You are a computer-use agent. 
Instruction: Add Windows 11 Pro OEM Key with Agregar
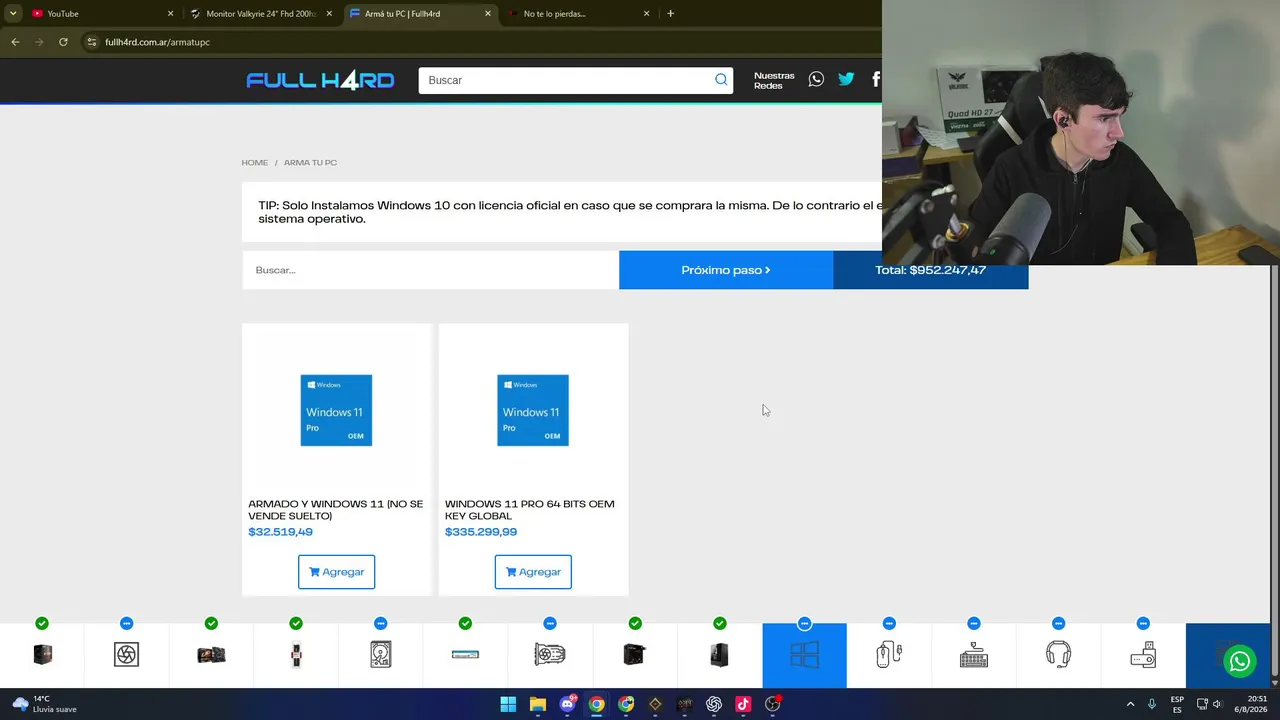tap(533, 572)
